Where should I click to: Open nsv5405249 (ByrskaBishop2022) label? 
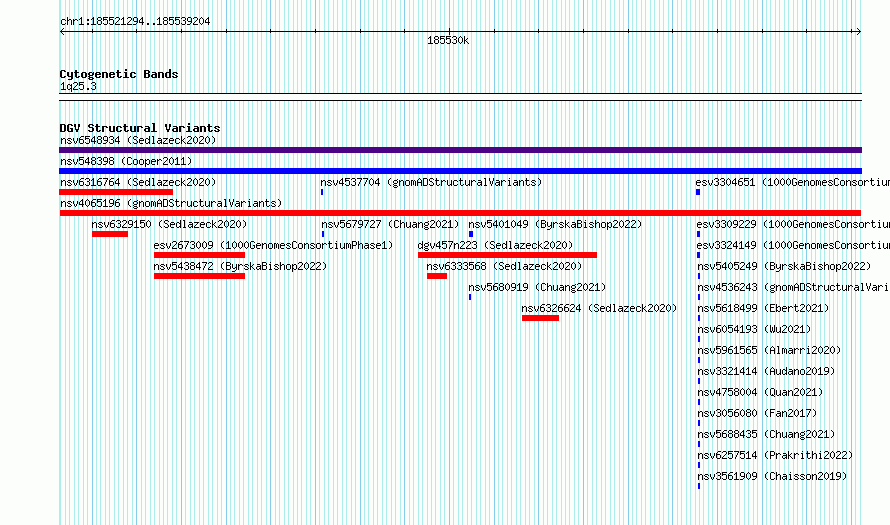784,266
